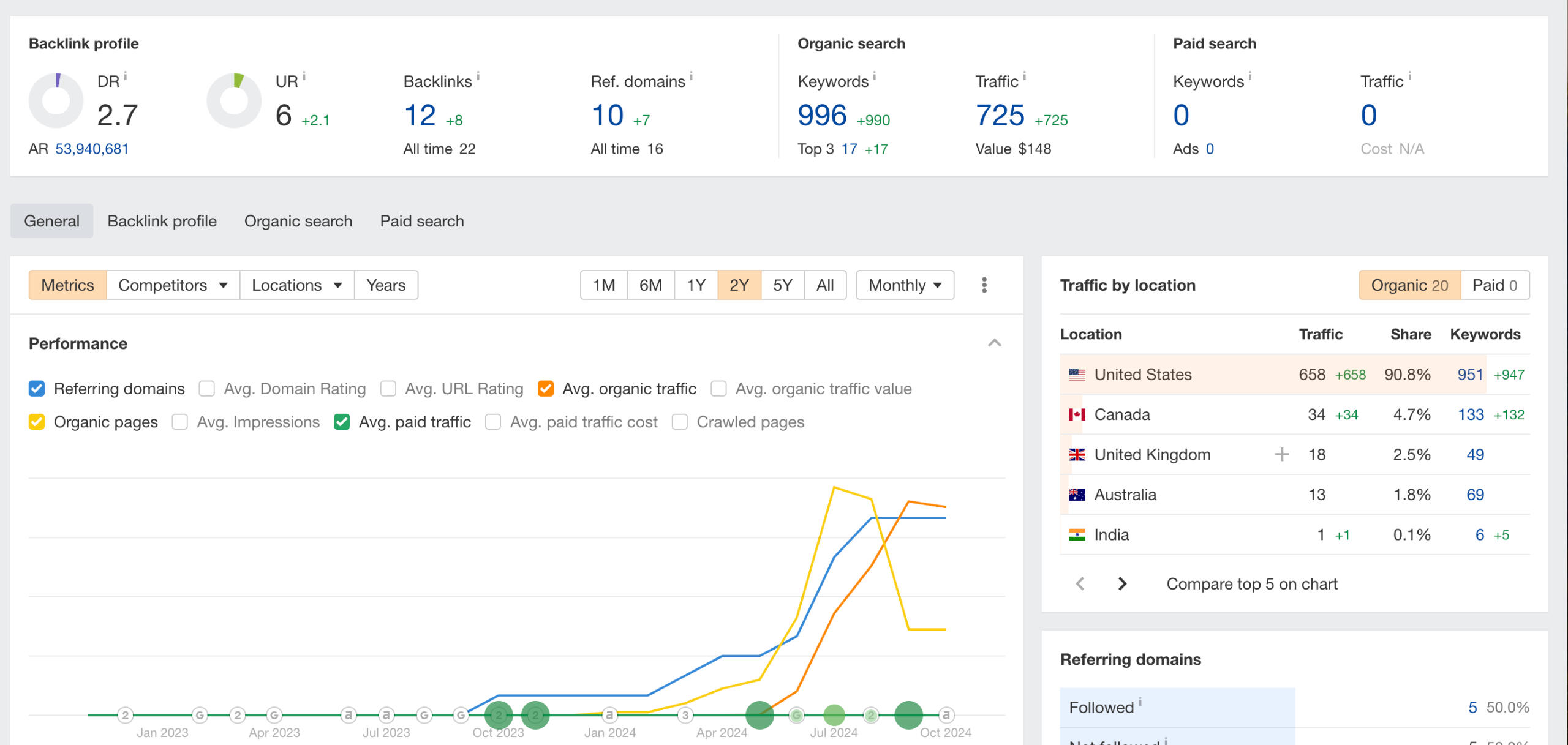This screenshot has height=745, width=1568.
Task: Click right arrow in Traffic by location
Action: (1122, 583)
